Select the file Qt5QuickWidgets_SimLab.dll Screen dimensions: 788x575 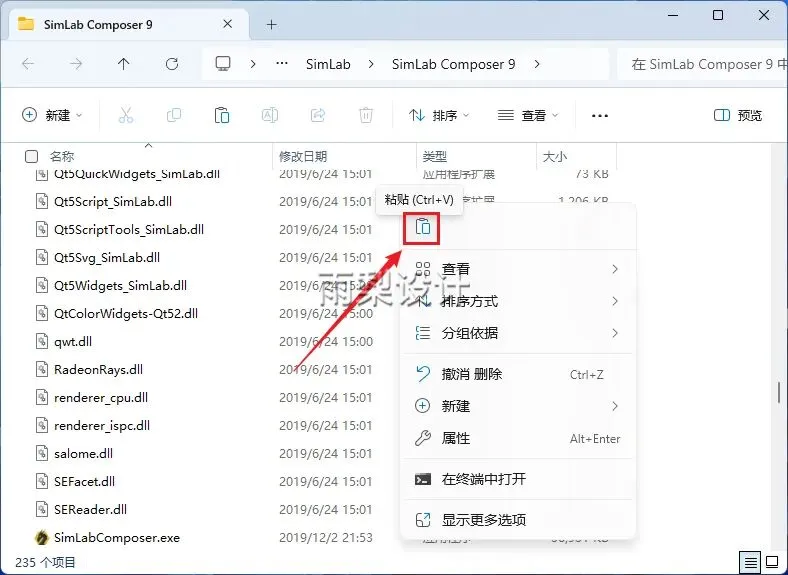coord(137,174)
